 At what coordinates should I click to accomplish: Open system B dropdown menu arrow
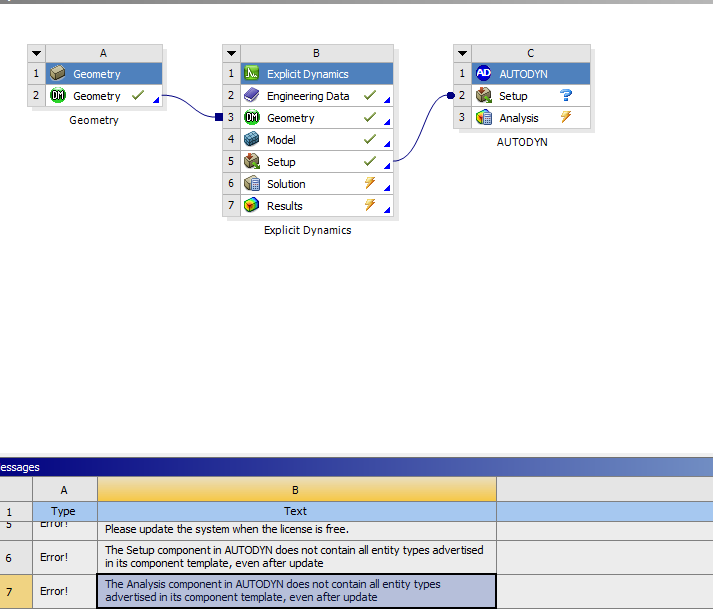[x=231, y=53]
